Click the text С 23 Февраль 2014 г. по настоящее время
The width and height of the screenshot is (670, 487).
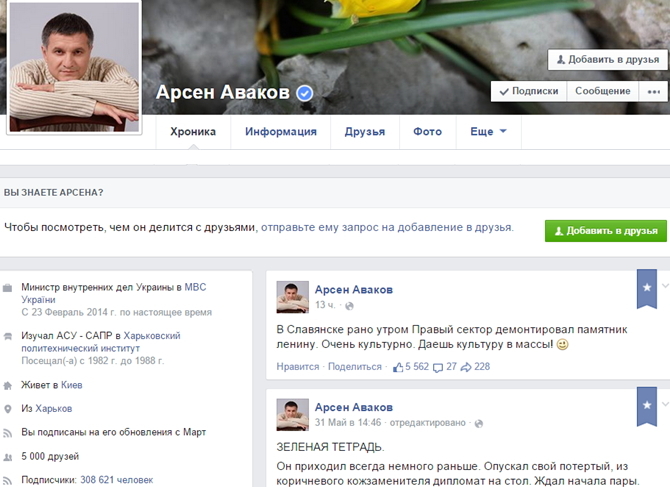coord(117,313)
